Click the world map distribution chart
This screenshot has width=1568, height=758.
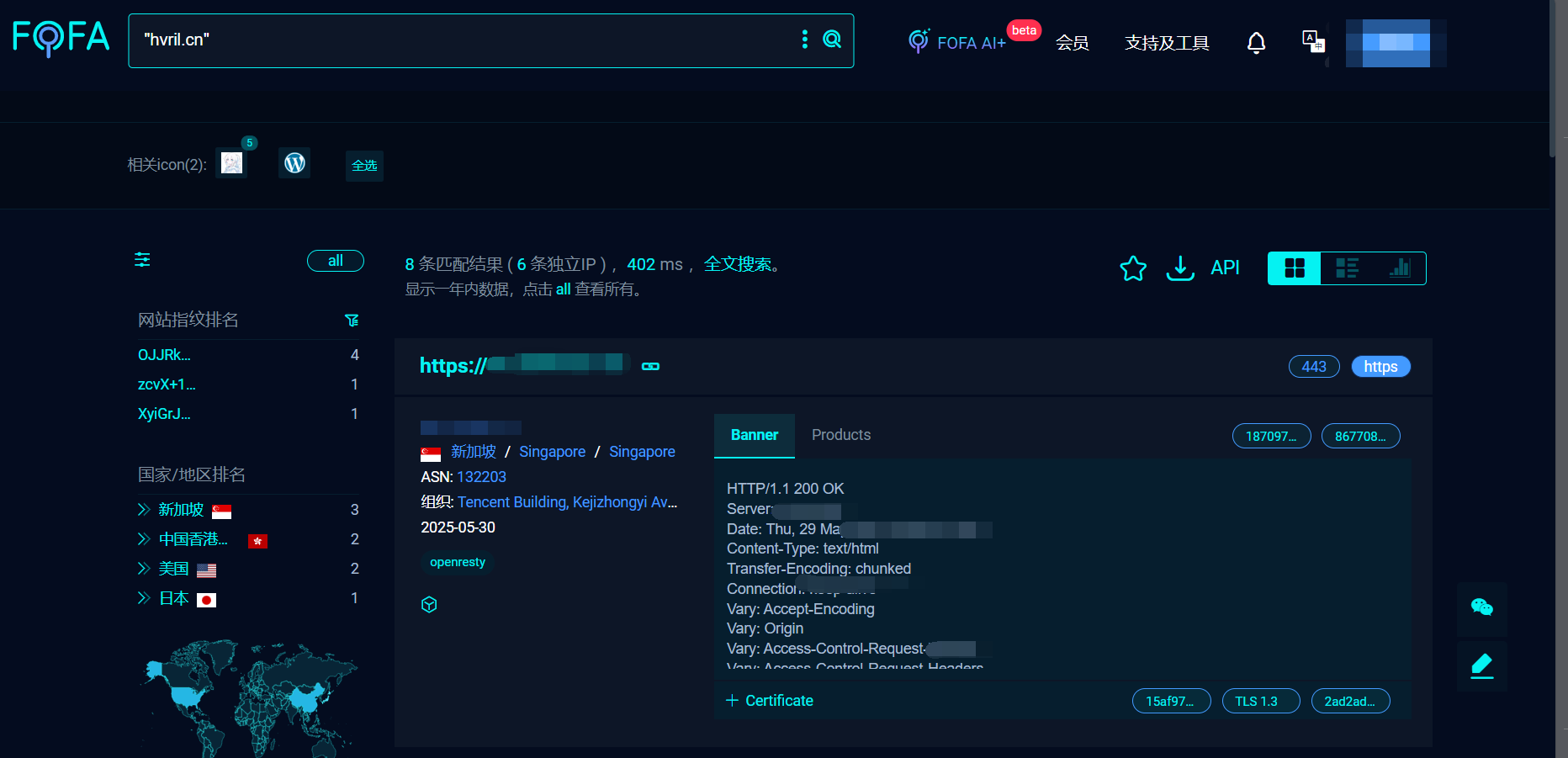click(x=248, y=698)
